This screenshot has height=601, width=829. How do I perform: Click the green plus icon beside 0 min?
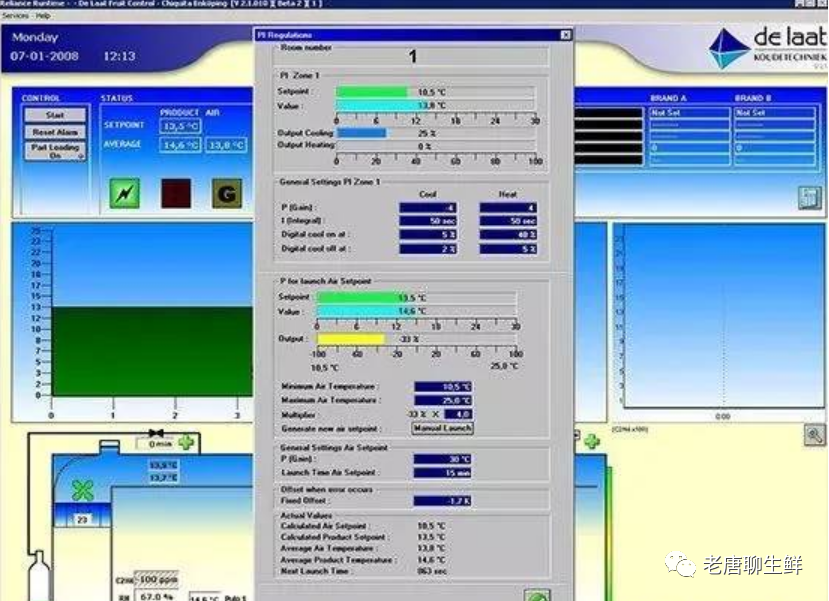pos(186,442)
